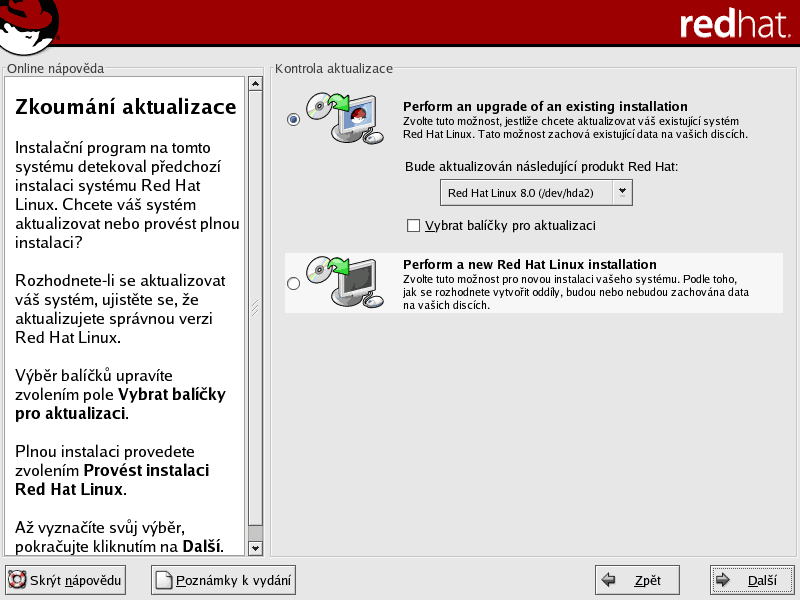Select the upgrade existing installation radio button
This screenshot has height=600, width=800.
(293, 119)
